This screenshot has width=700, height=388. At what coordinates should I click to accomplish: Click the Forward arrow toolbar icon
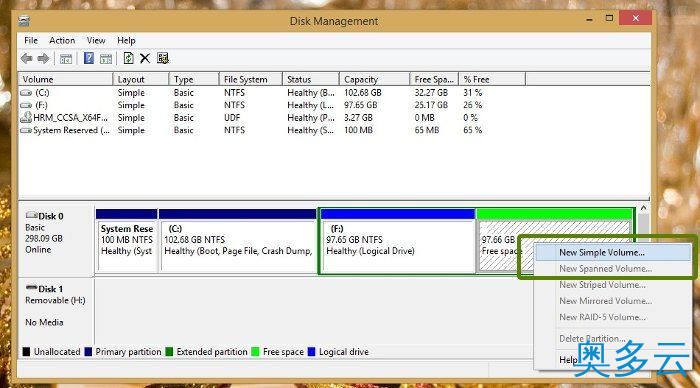(43, 58)
